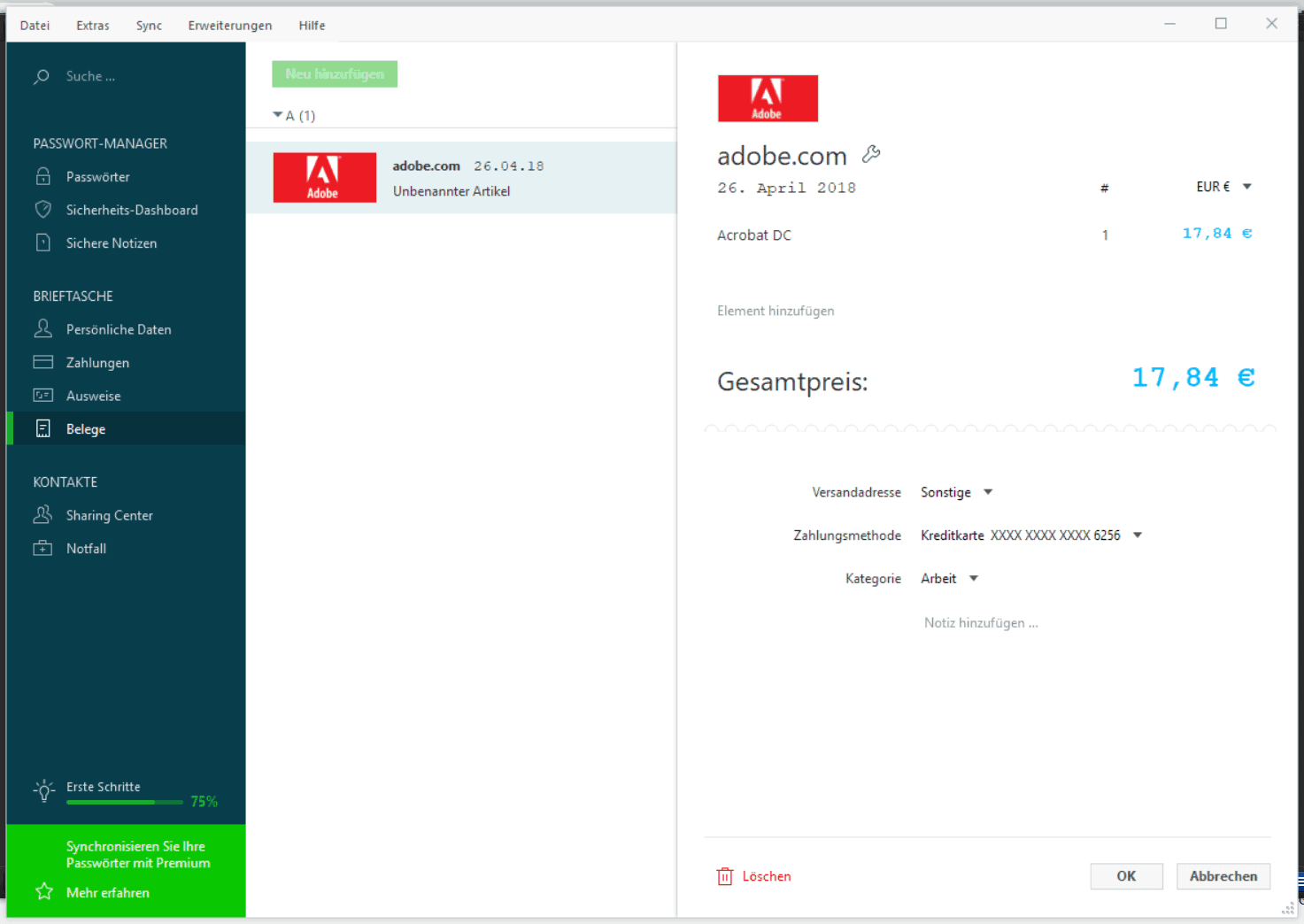Open the Erweiterungen menu
1304x924 pixels.
tap(230, 25)
